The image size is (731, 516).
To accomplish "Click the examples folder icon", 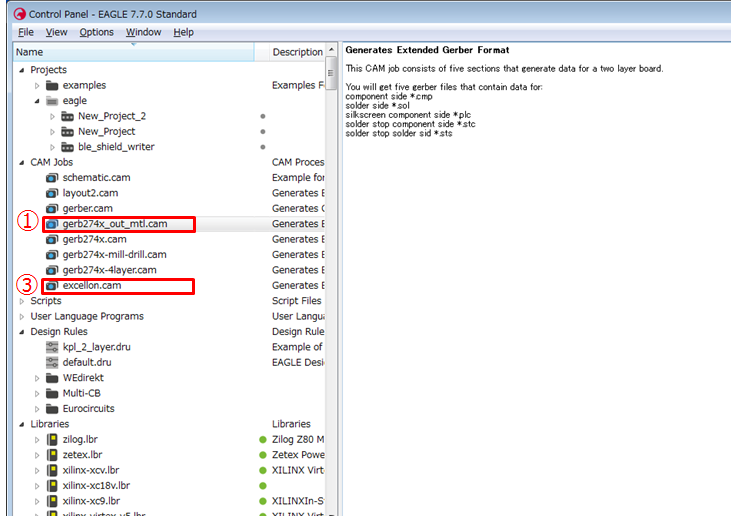I will click(x=52, y=85).
